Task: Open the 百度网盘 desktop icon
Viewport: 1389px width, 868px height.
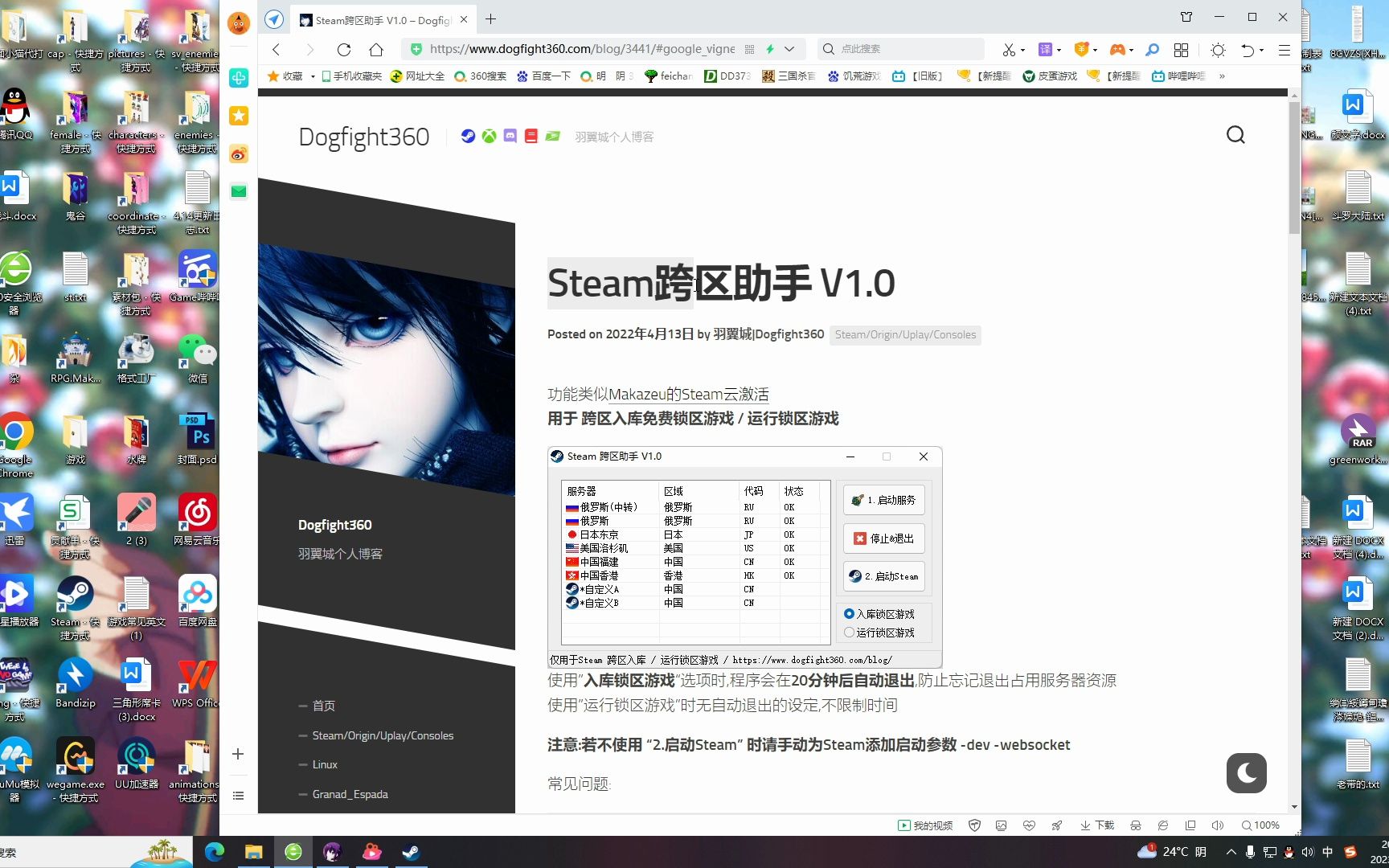Action: tap(198, 602)
